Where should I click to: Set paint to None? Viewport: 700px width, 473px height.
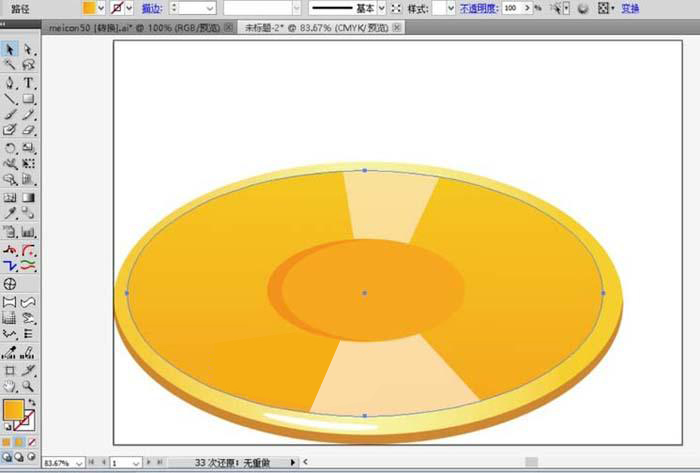tap(32, 442)
